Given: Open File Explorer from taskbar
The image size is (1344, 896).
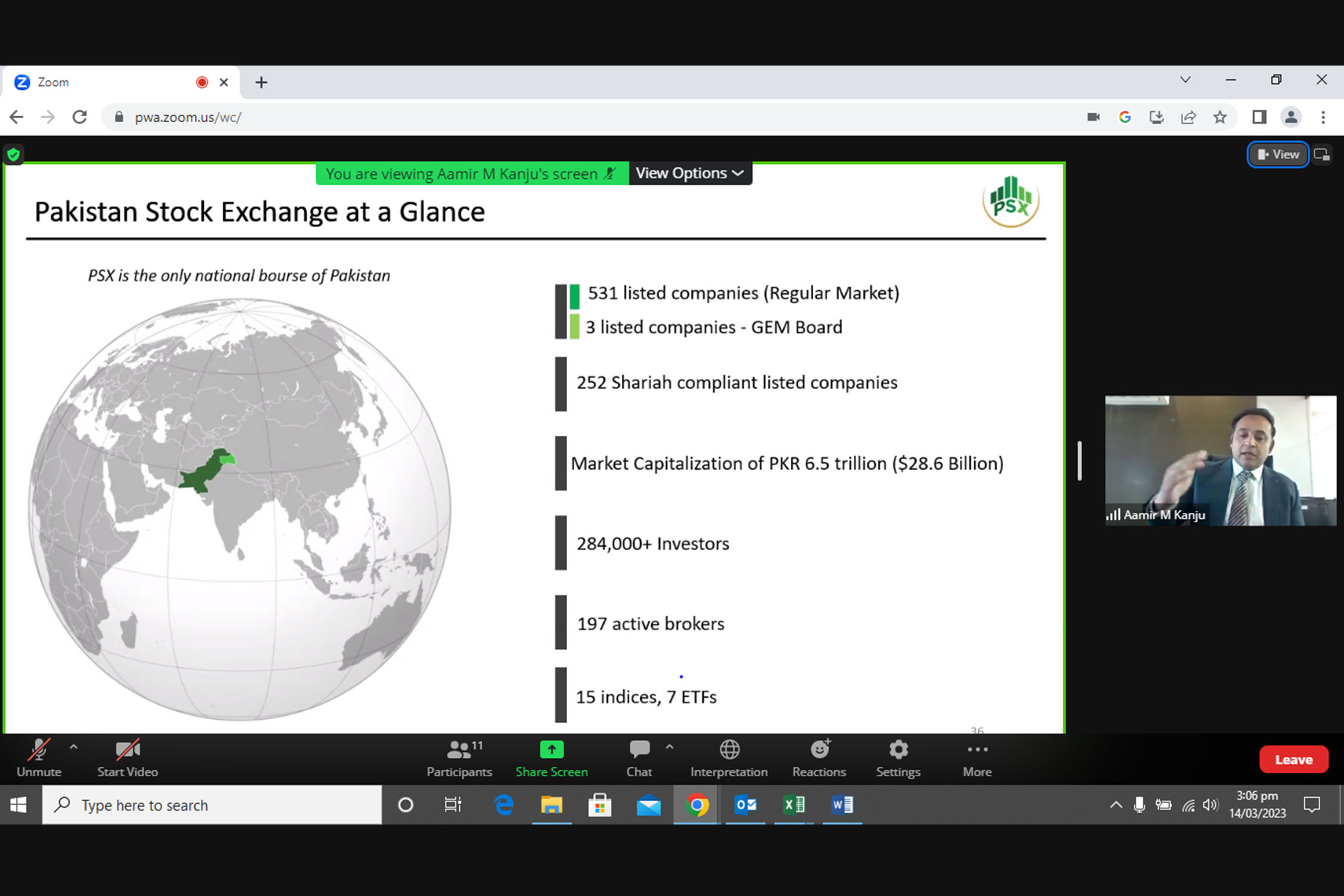Looking at the screenshot, I should pyautogui.click(x=552, y=805).
